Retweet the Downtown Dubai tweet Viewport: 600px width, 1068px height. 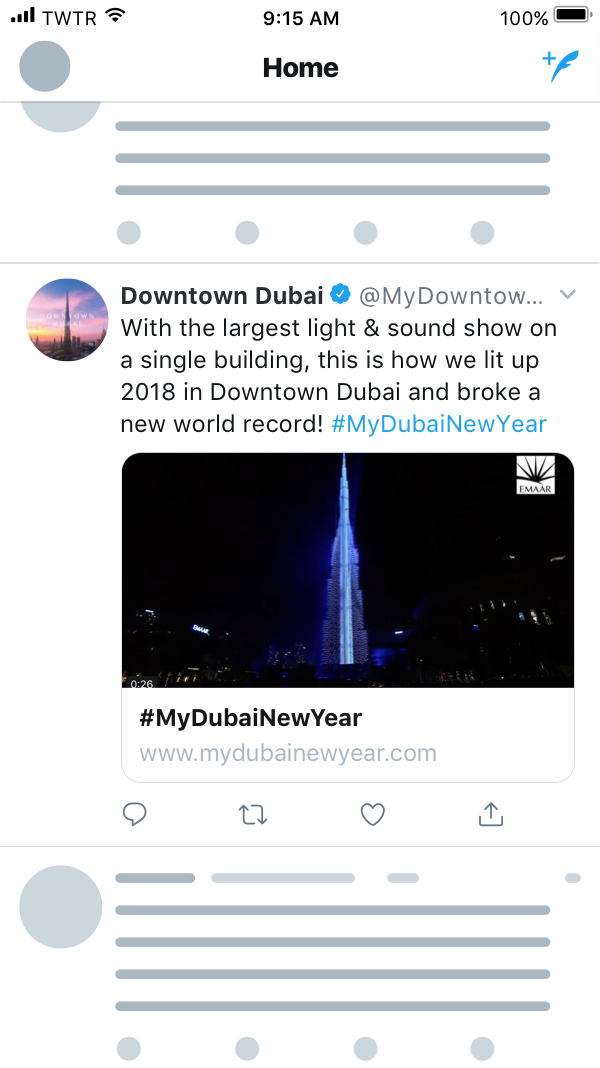tap(253, 815)
